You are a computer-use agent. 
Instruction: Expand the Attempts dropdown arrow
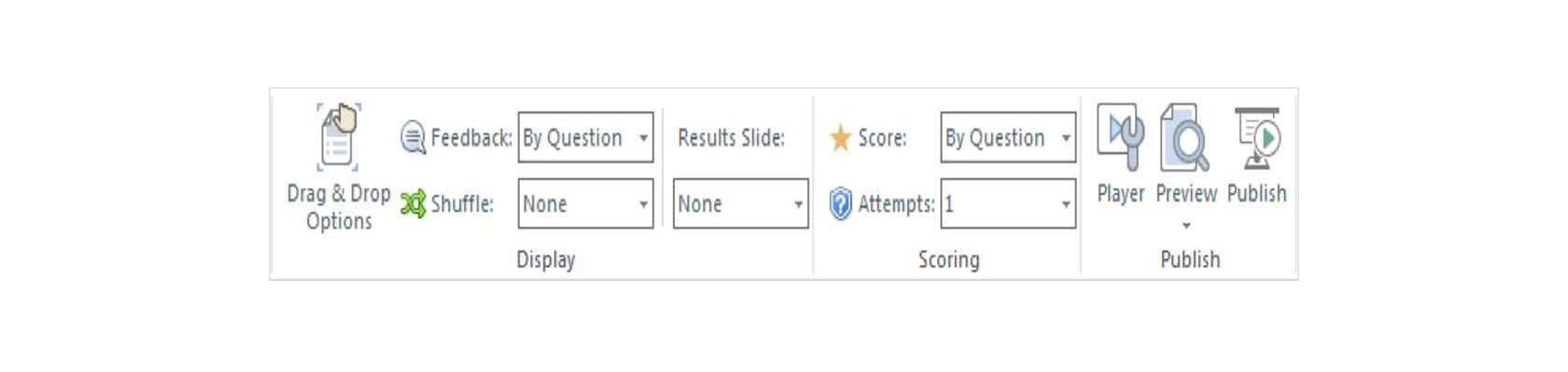coord(1066,204)
